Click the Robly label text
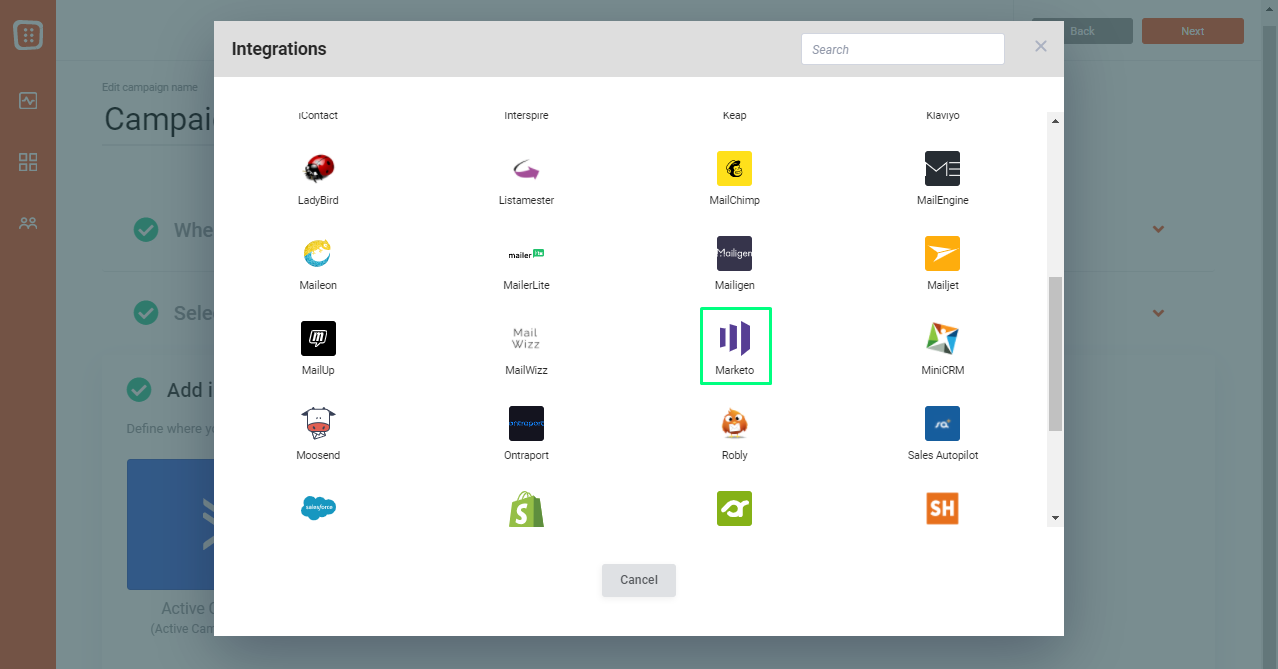Image resolution: width=1278 pixels, height=669 pixels. 734,455
